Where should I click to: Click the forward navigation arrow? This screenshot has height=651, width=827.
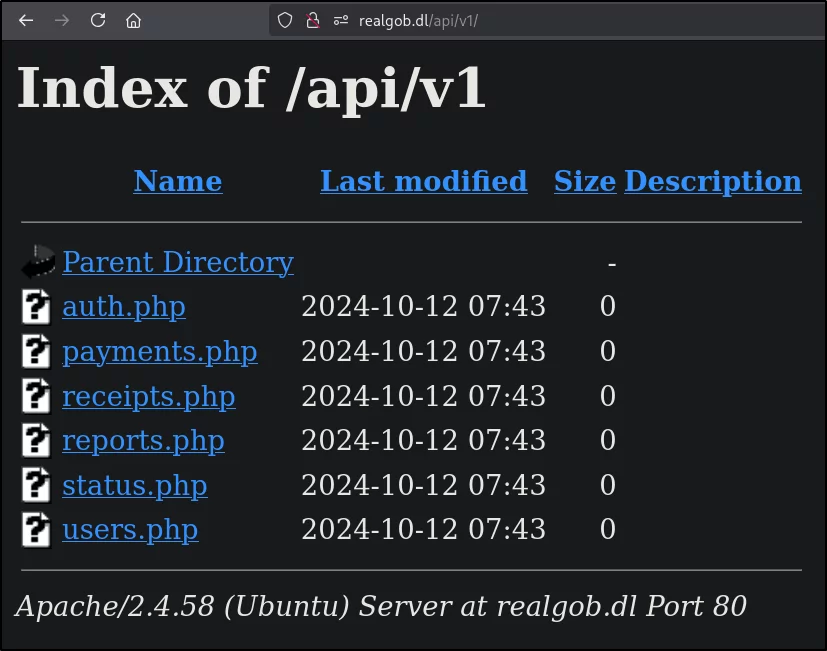click(62, 21)
